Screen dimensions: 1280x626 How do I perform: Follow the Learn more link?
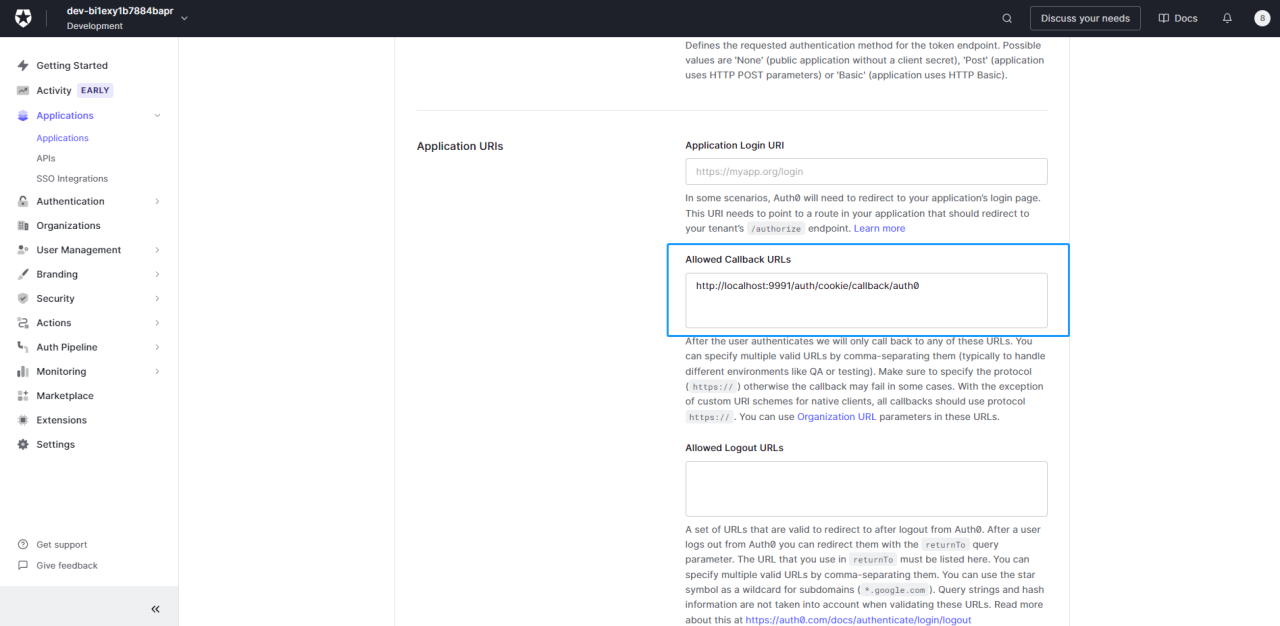(879, 229)
